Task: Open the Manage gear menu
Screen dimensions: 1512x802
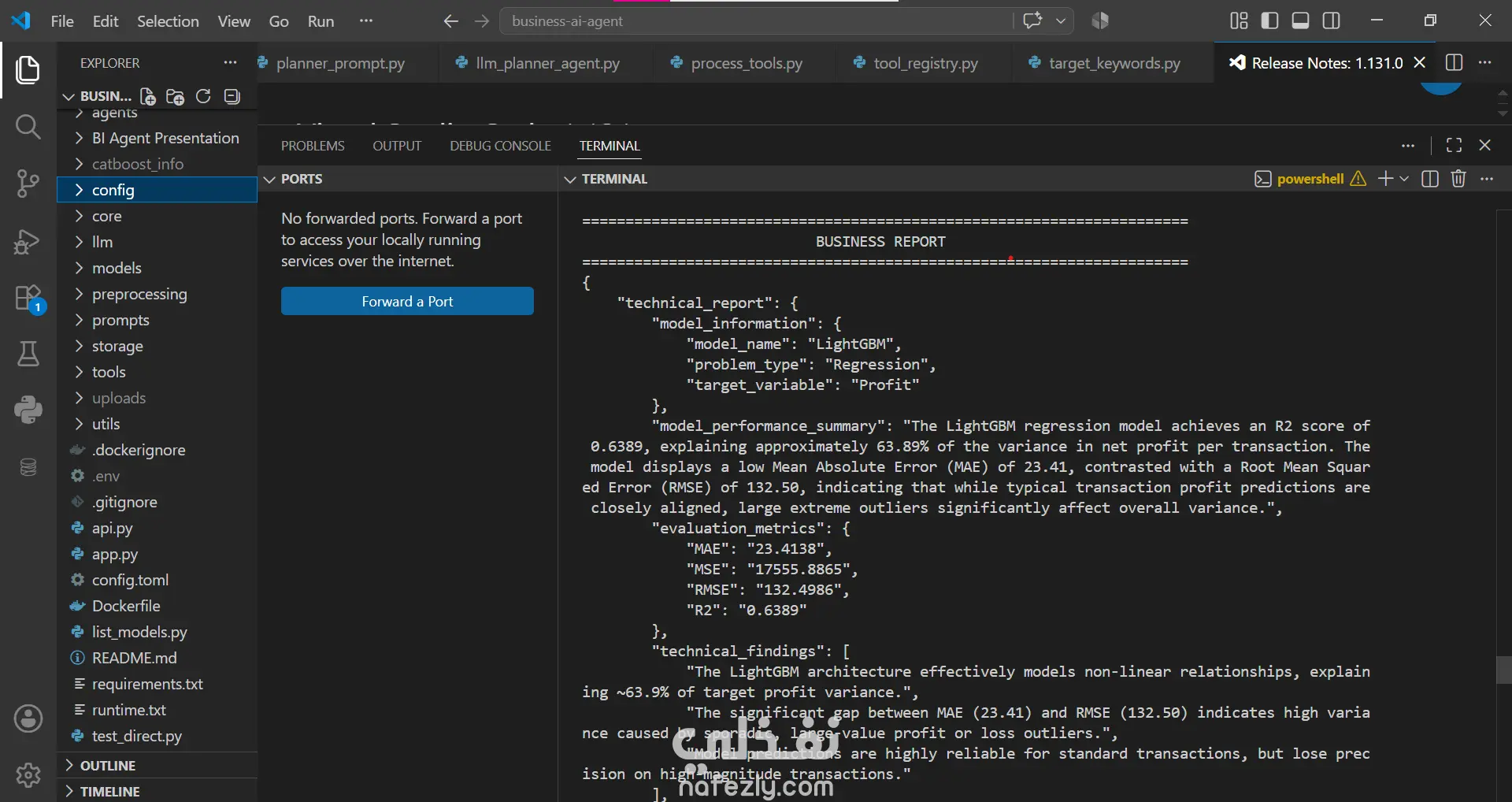Action: click(28, 775)
